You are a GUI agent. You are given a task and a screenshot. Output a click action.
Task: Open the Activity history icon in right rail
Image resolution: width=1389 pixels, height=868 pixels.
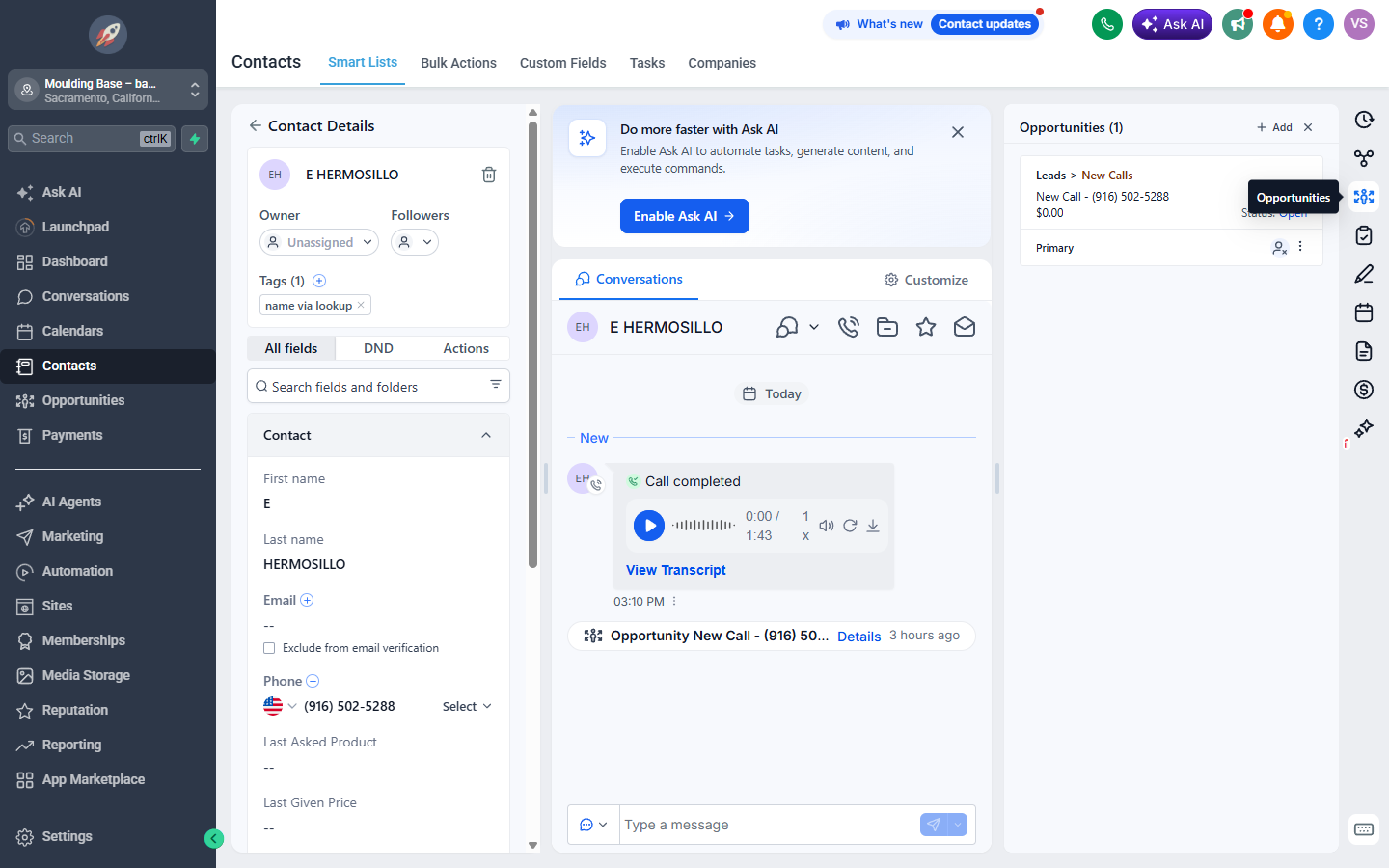point(1364,120)
